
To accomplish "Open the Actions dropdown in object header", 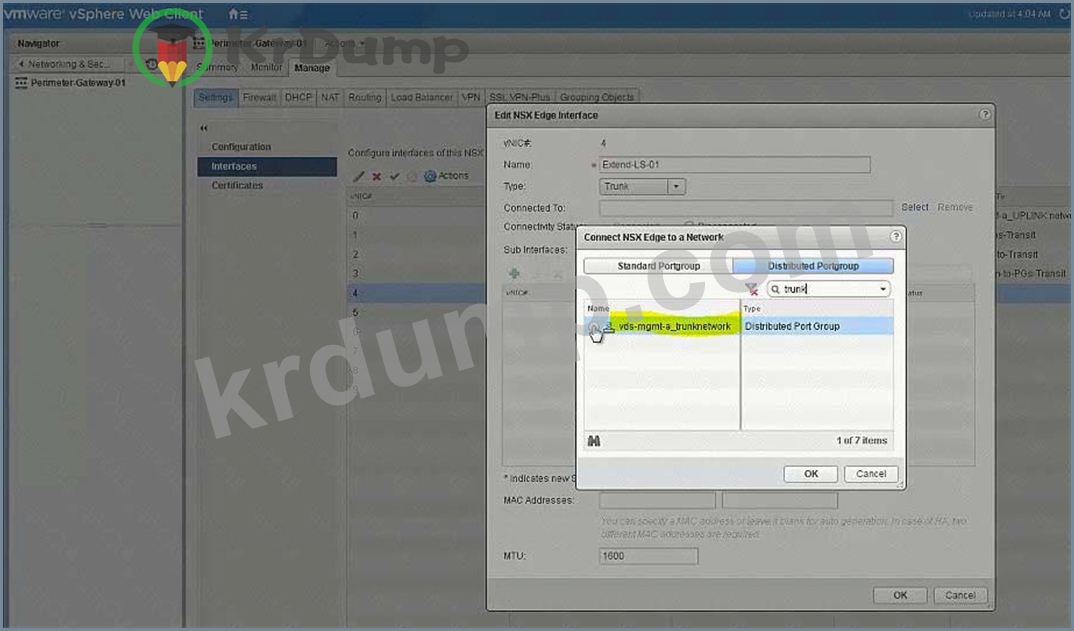I will coord(344,43).
